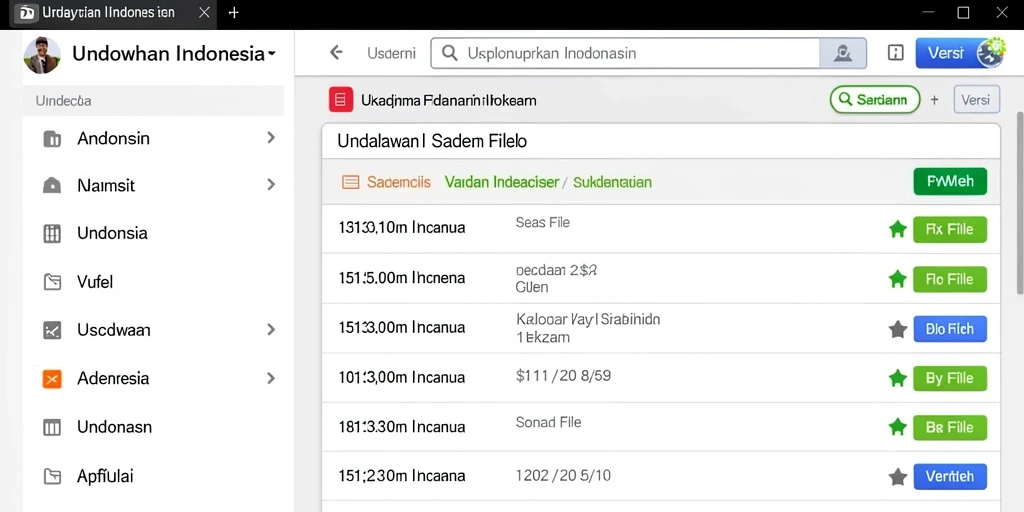Image resolution: width=1024 pixels, height=512 pixels.
Task: Click the green Sardann search button
Action: (x=874, y=100)
